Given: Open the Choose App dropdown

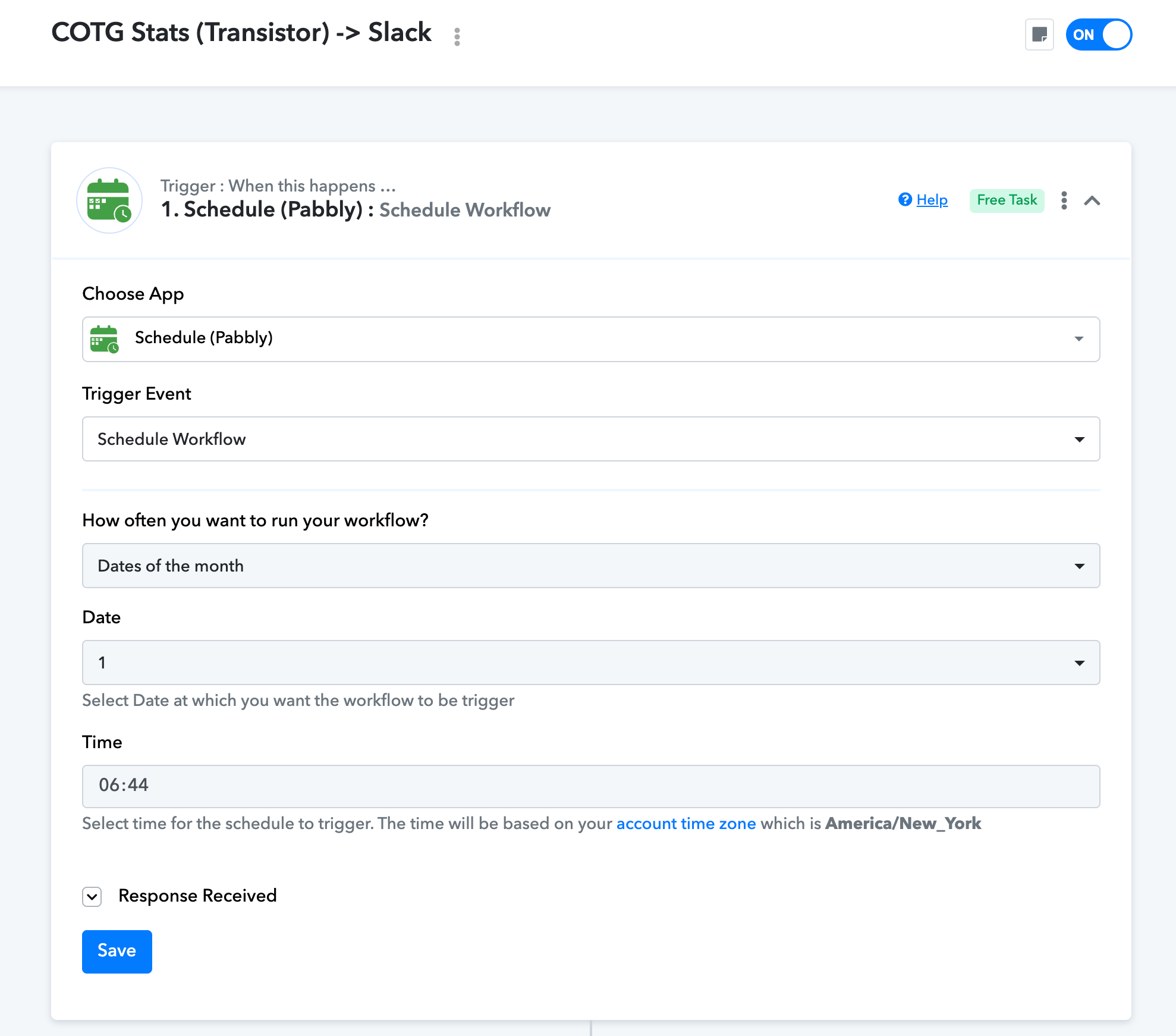Looking at the screenshot, I should 591,339.
